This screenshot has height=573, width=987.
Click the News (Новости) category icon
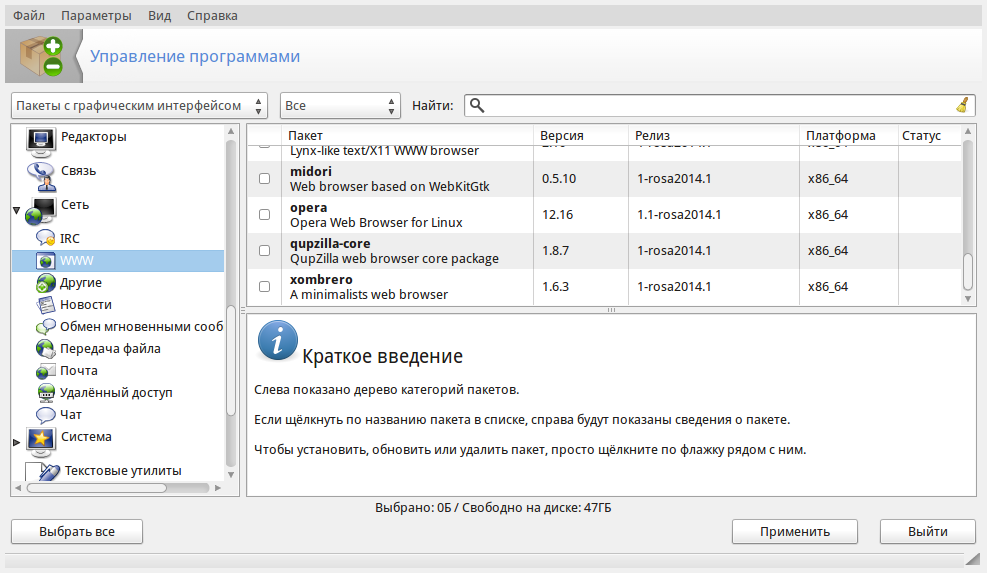pyautogui.click(x=46, y=305)
